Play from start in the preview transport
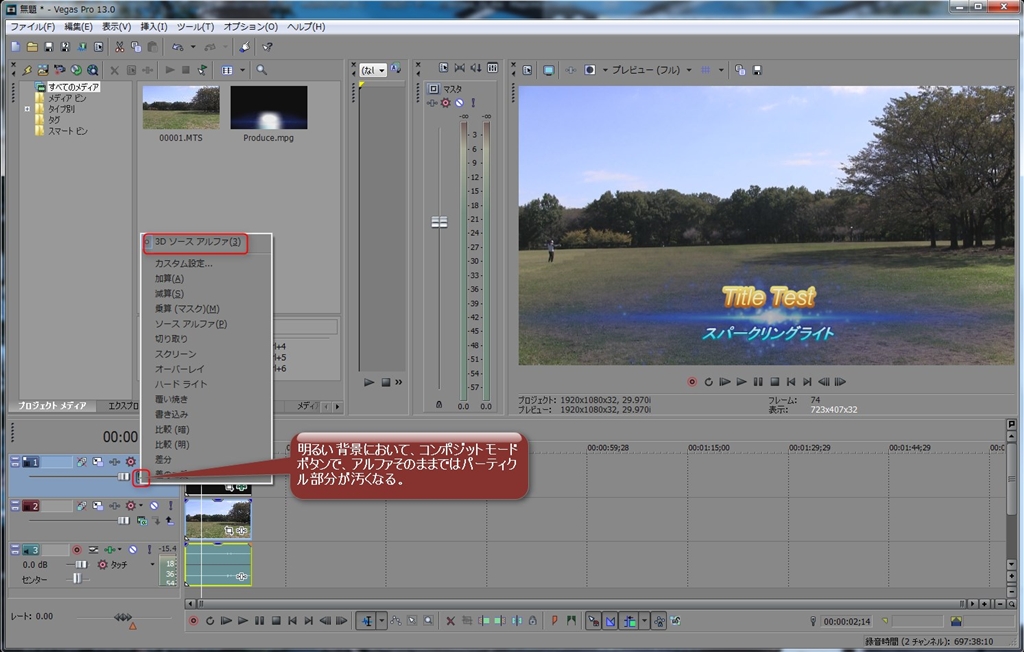The image size is (1024, 652). click(x=724, y=382)
